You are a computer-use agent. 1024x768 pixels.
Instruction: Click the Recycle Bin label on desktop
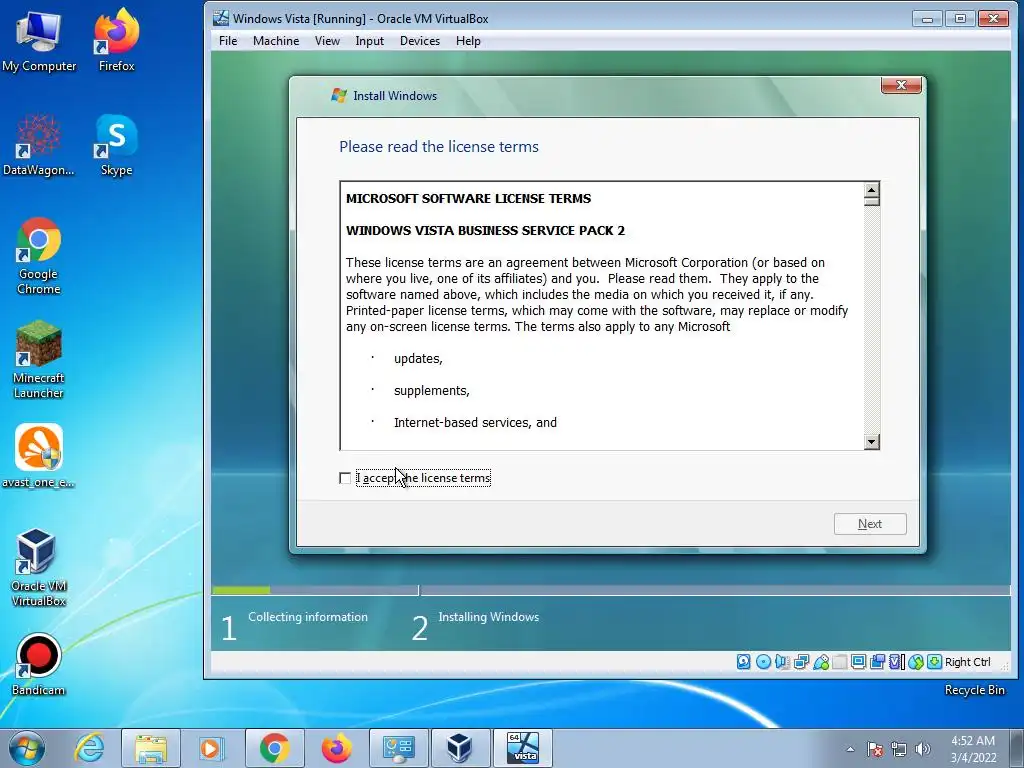click(974, 690)
